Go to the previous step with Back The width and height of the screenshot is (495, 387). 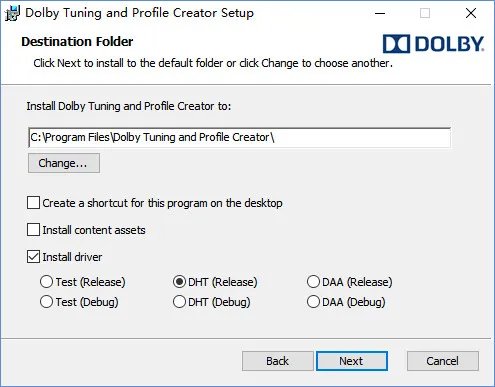[x=277, y=361]
